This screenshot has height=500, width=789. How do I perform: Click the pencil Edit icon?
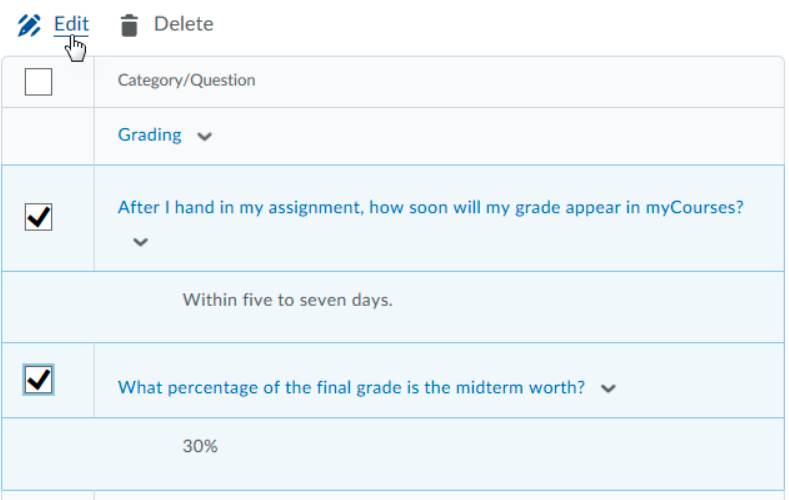(x=29, y=25)
